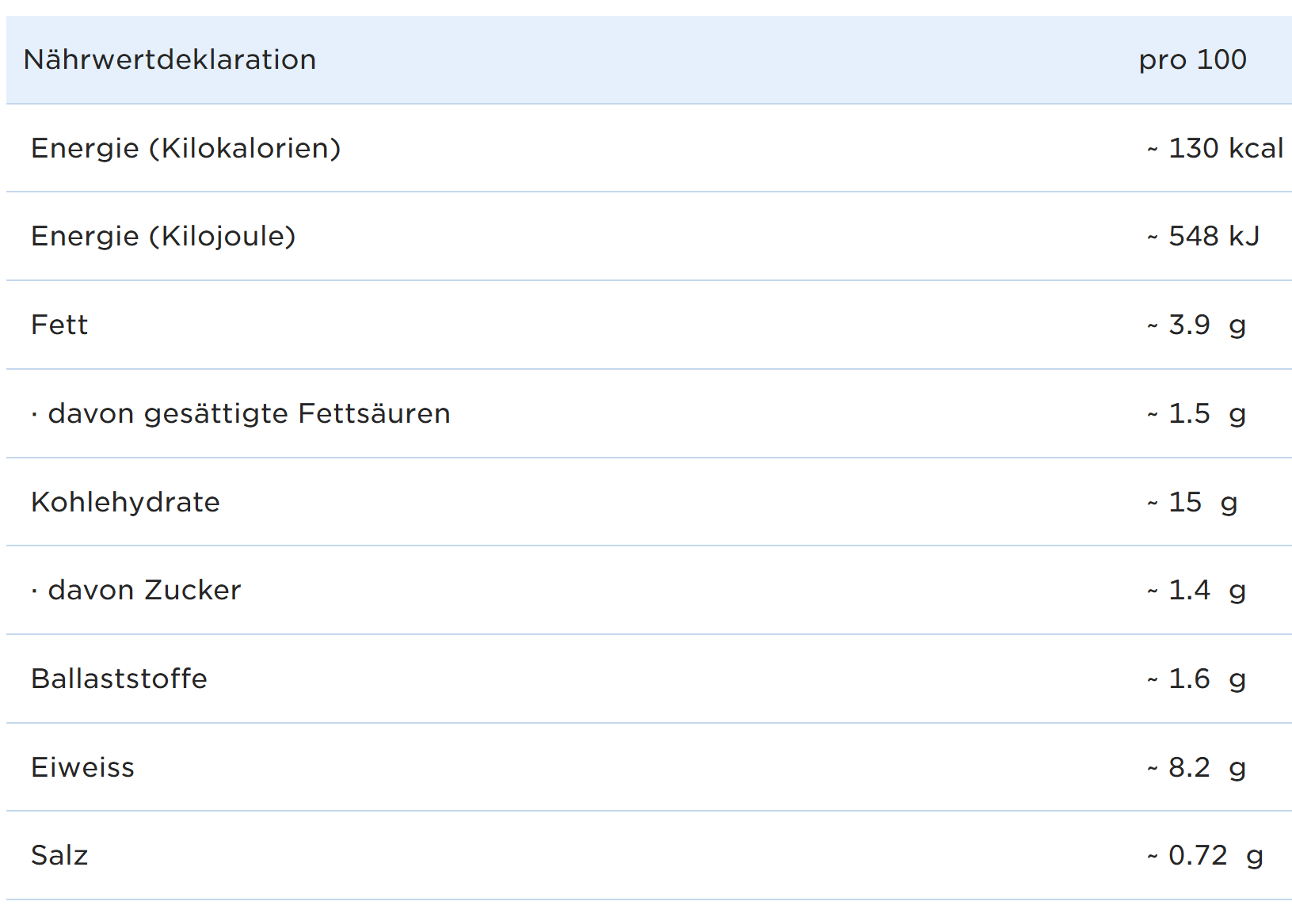
Task: Click the 15 g carbohydrates value
Action: coord(1193,503)
